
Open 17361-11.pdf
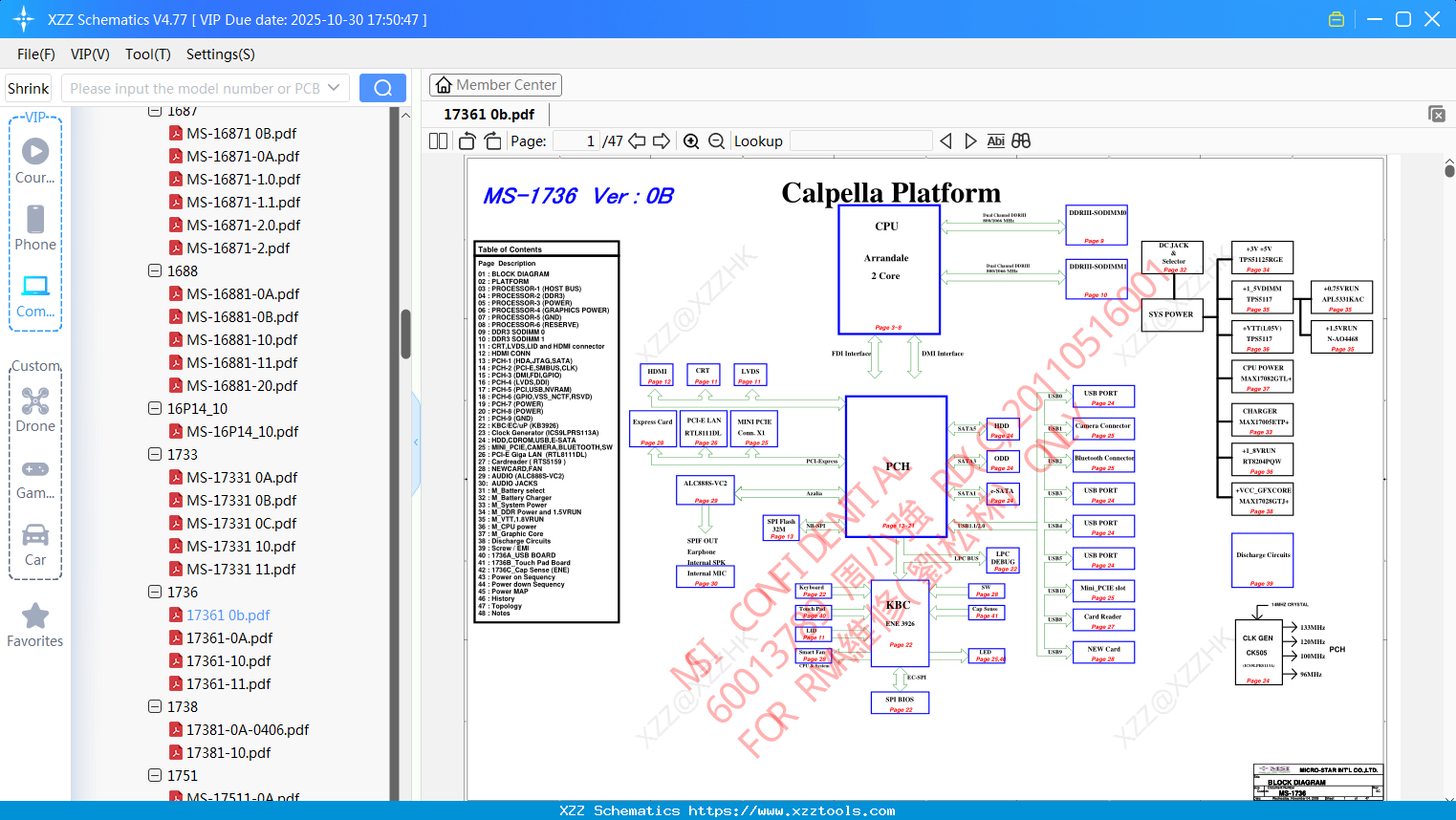[228, 683]
